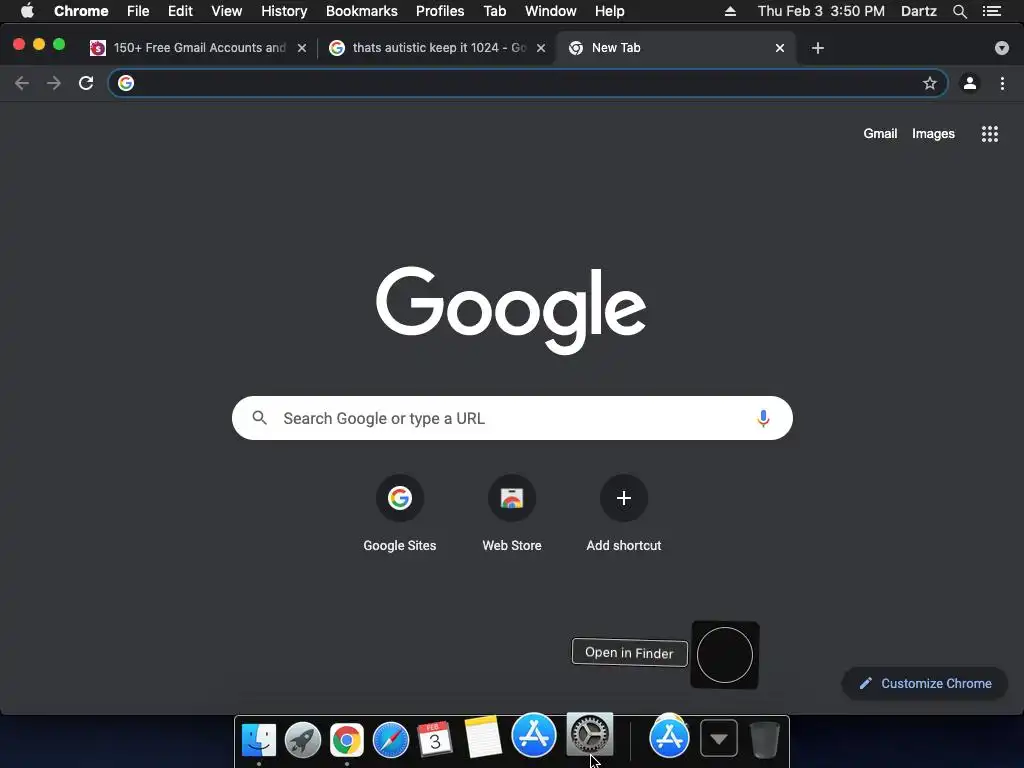Click the Dartz user name in menu bar
The width and height of the screenshot is (1024, 768).
(918, 11)
